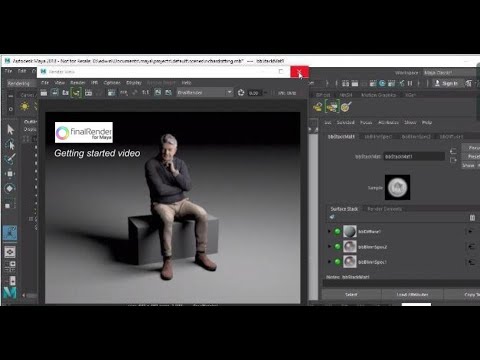480x360 pixels.
Task: Click the Presets button in Attribute Editor
Action: pos(471,156)
